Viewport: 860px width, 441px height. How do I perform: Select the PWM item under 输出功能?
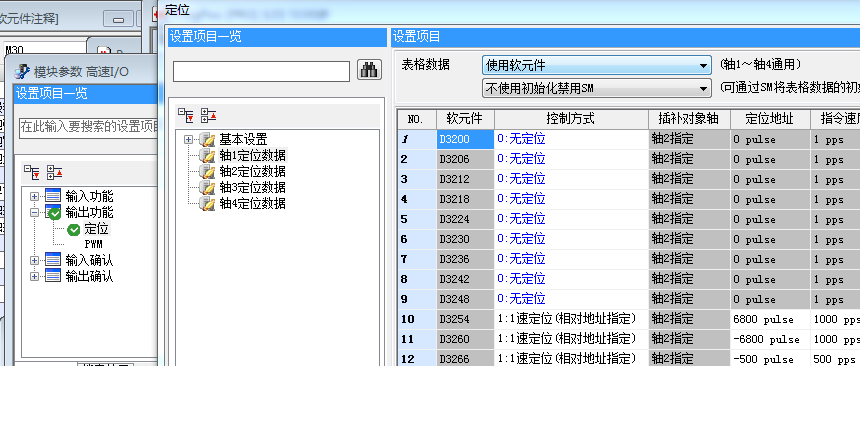click(x=93, y=244)
